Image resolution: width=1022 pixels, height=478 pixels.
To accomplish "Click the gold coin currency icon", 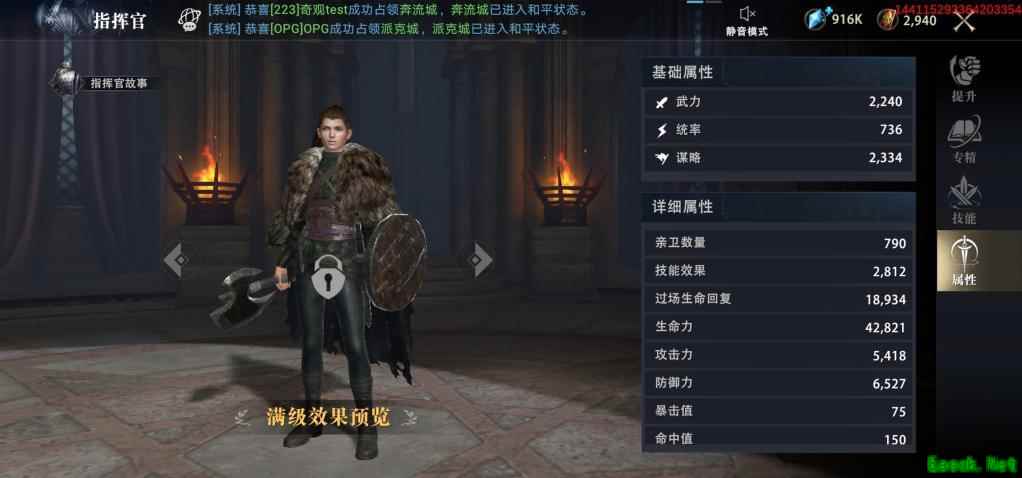I will tap(887, 20).
